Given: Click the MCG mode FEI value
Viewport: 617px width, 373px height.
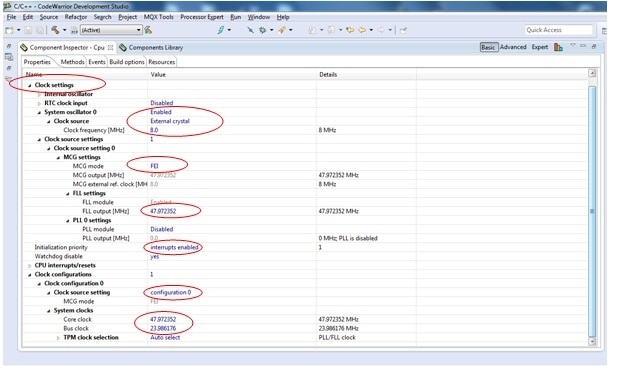Looking at the screenshot, I should tap(154, 166).
